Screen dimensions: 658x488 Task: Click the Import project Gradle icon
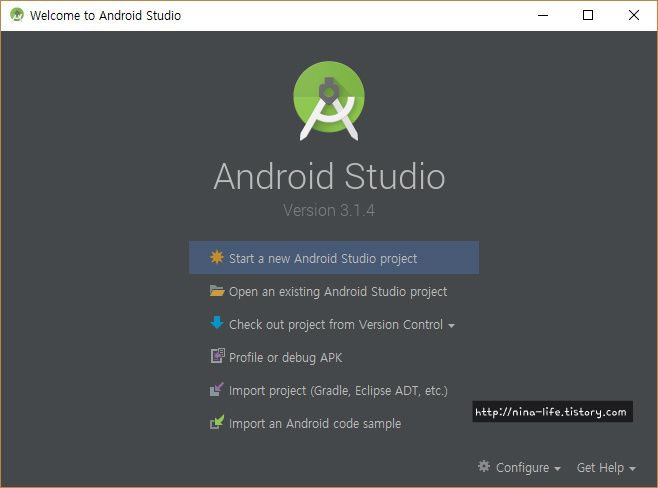point(217,389)
